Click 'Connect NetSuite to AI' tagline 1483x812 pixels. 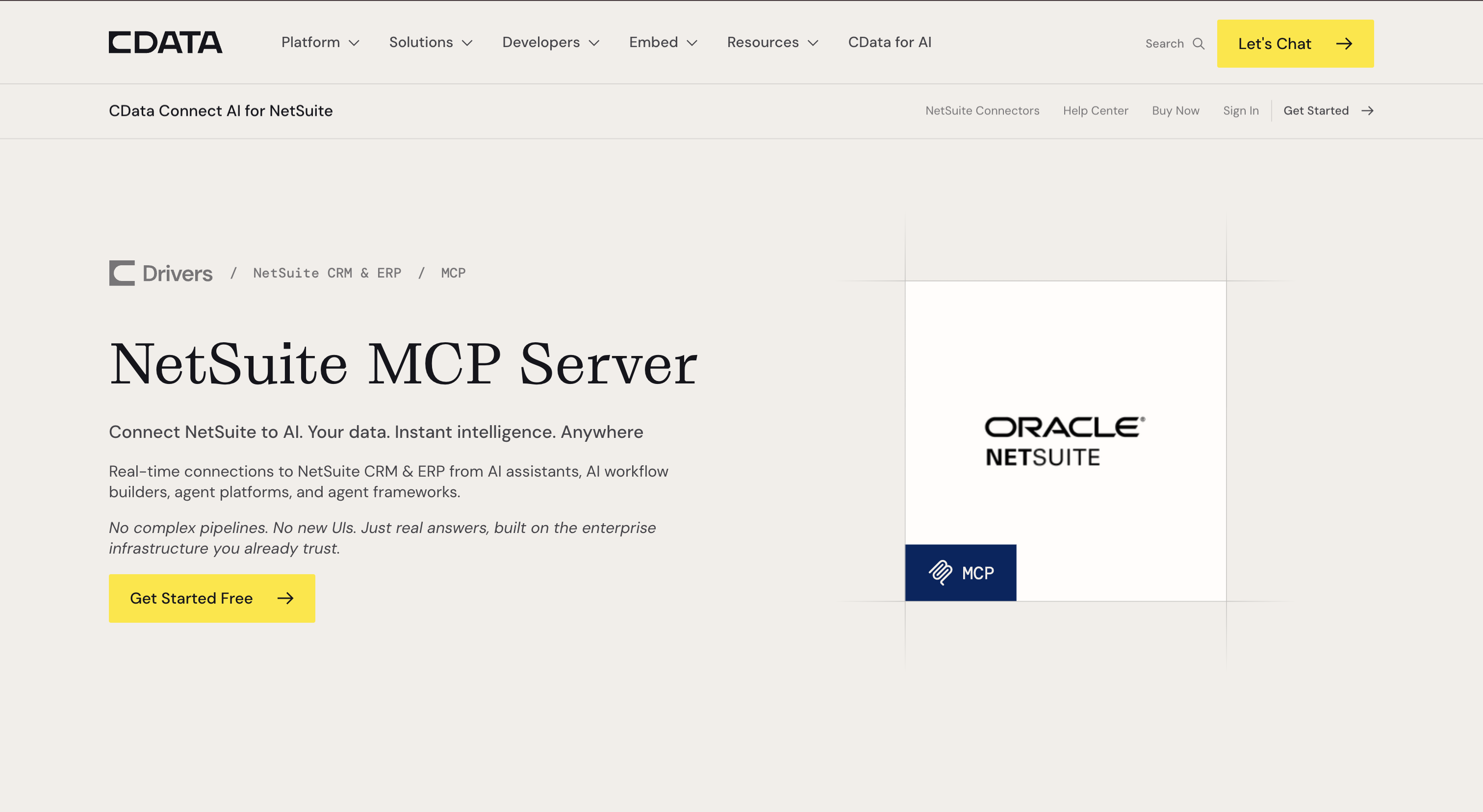[376, 431]
